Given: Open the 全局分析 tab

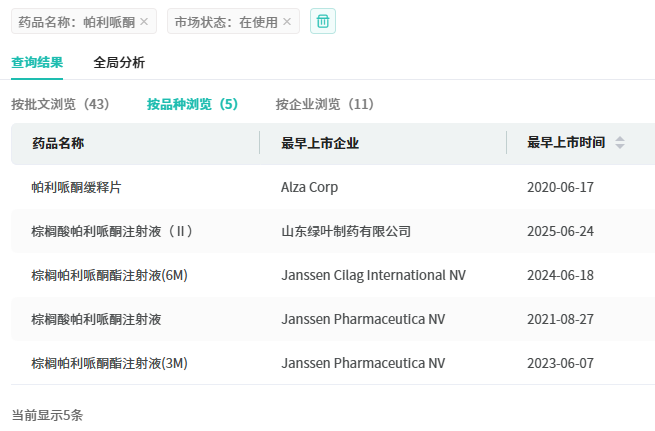Looking at the screenshot, I should tap(119, 62).
